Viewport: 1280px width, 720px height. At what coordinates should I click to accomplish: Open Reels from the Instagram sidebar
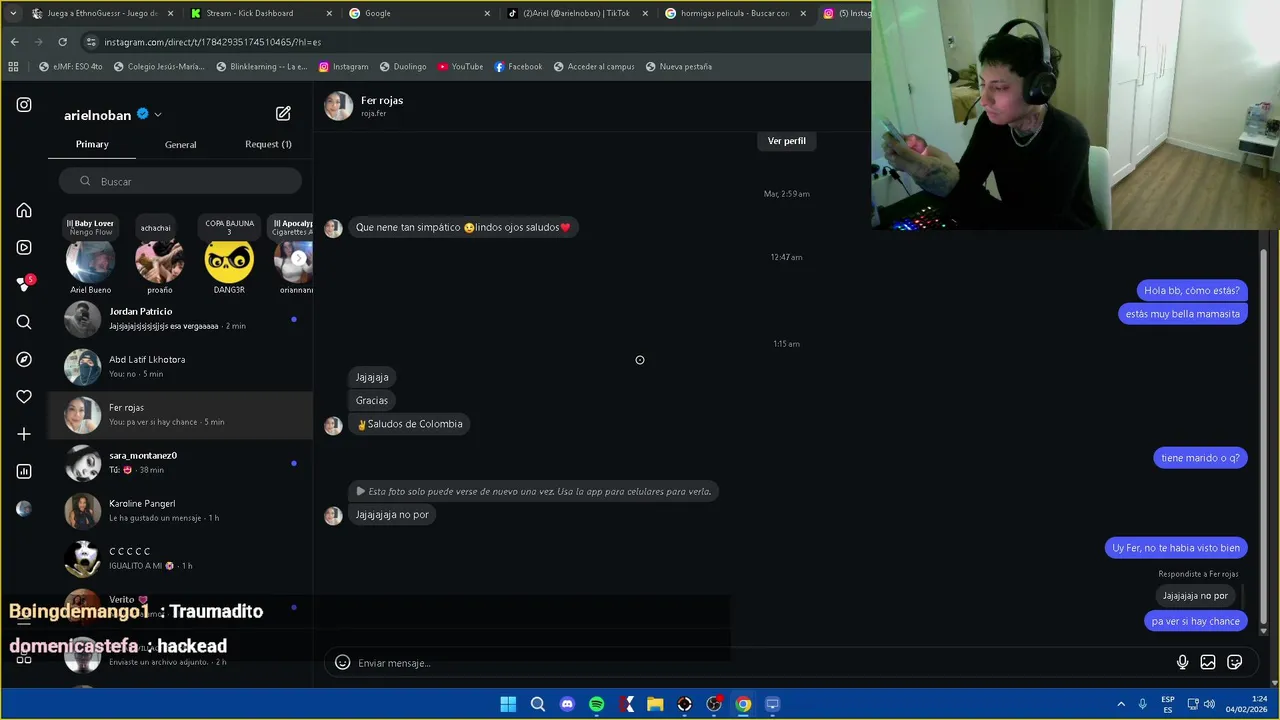[24, 247]
